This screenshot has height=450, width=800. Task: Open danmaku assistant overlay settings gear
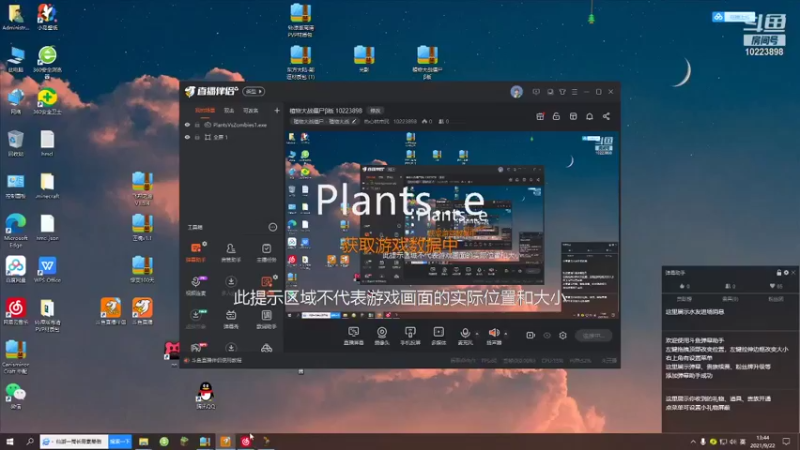[786, 272]
